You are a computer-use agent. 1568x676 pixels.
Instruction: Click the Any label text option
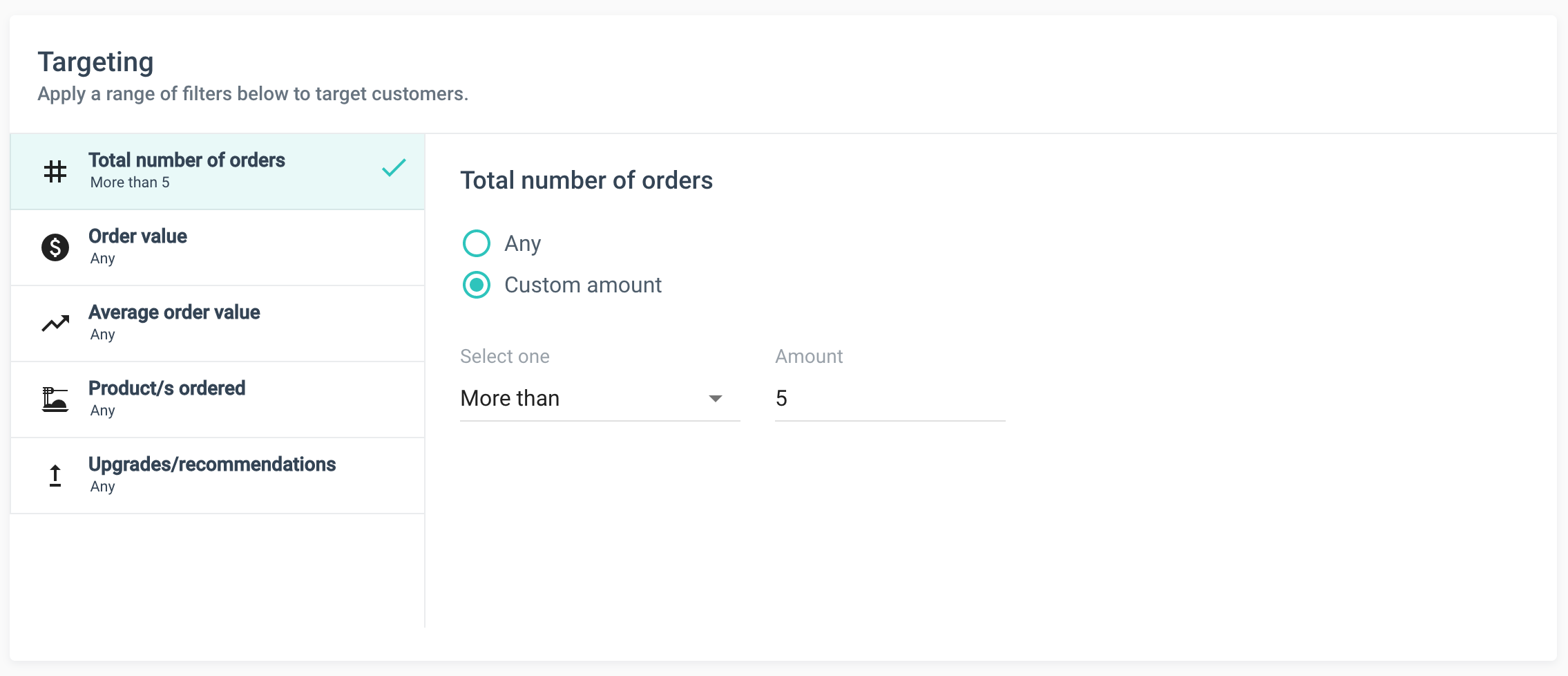(523, 243)
